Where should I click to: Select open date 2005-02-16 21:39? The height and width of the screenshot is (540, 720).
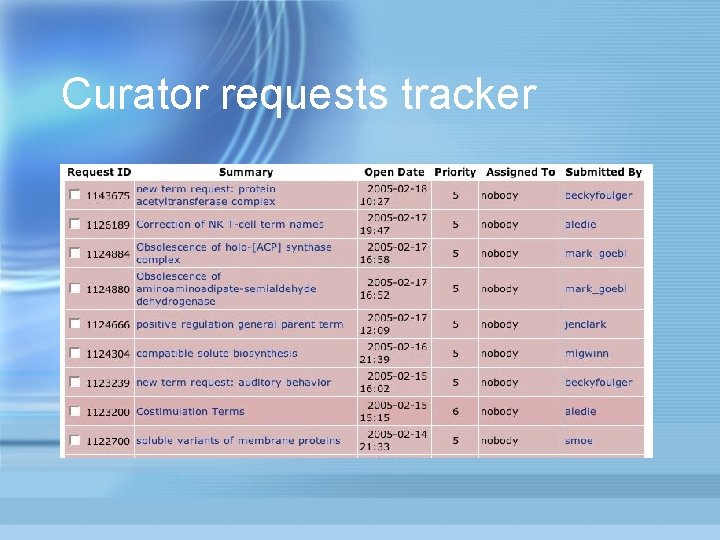pos(394,353)
